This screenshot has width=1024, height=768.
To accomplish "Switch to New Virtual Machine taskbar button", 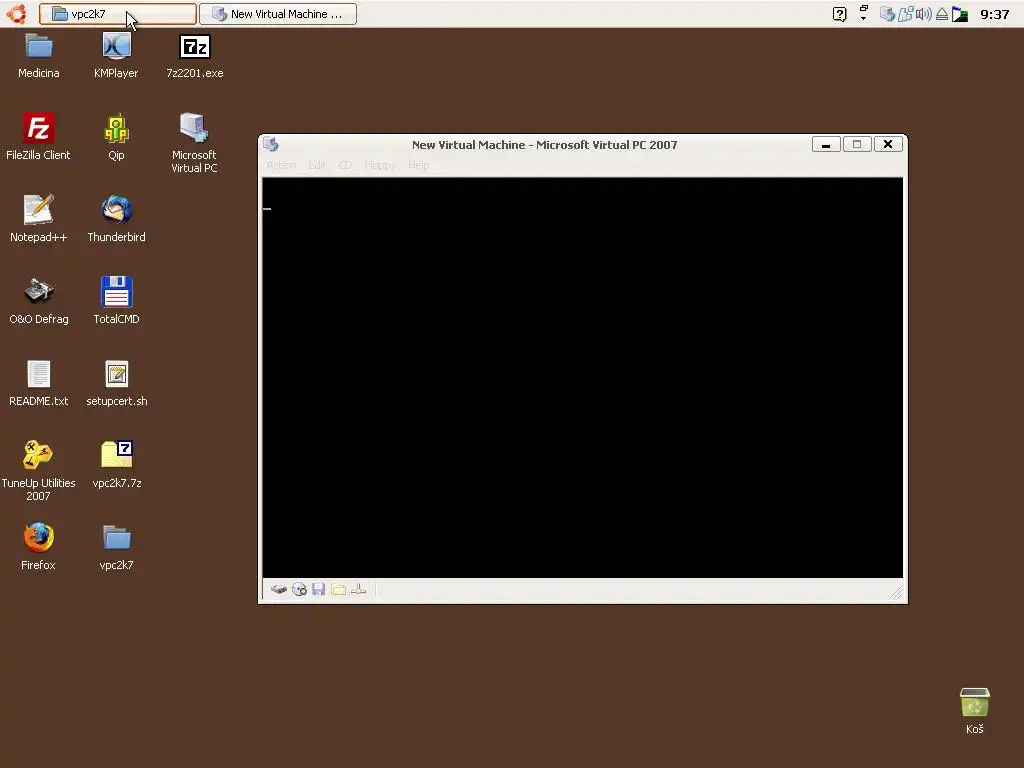I will (x=278, y=14).
